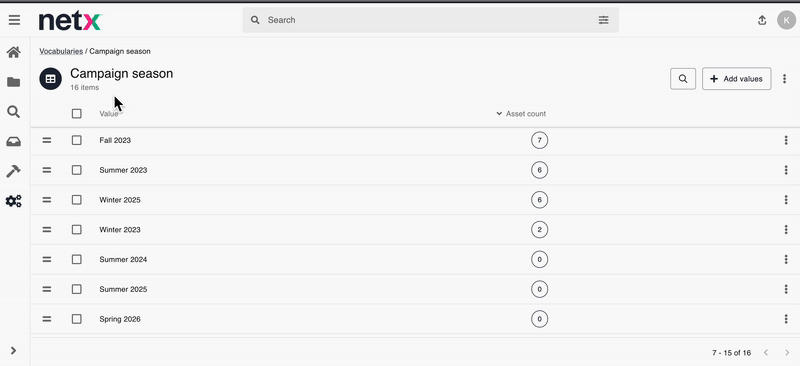Follow the Vocabularies breadcrumb link
The width and height of the screenshot is (800, 366).
[x=61, y=51]
